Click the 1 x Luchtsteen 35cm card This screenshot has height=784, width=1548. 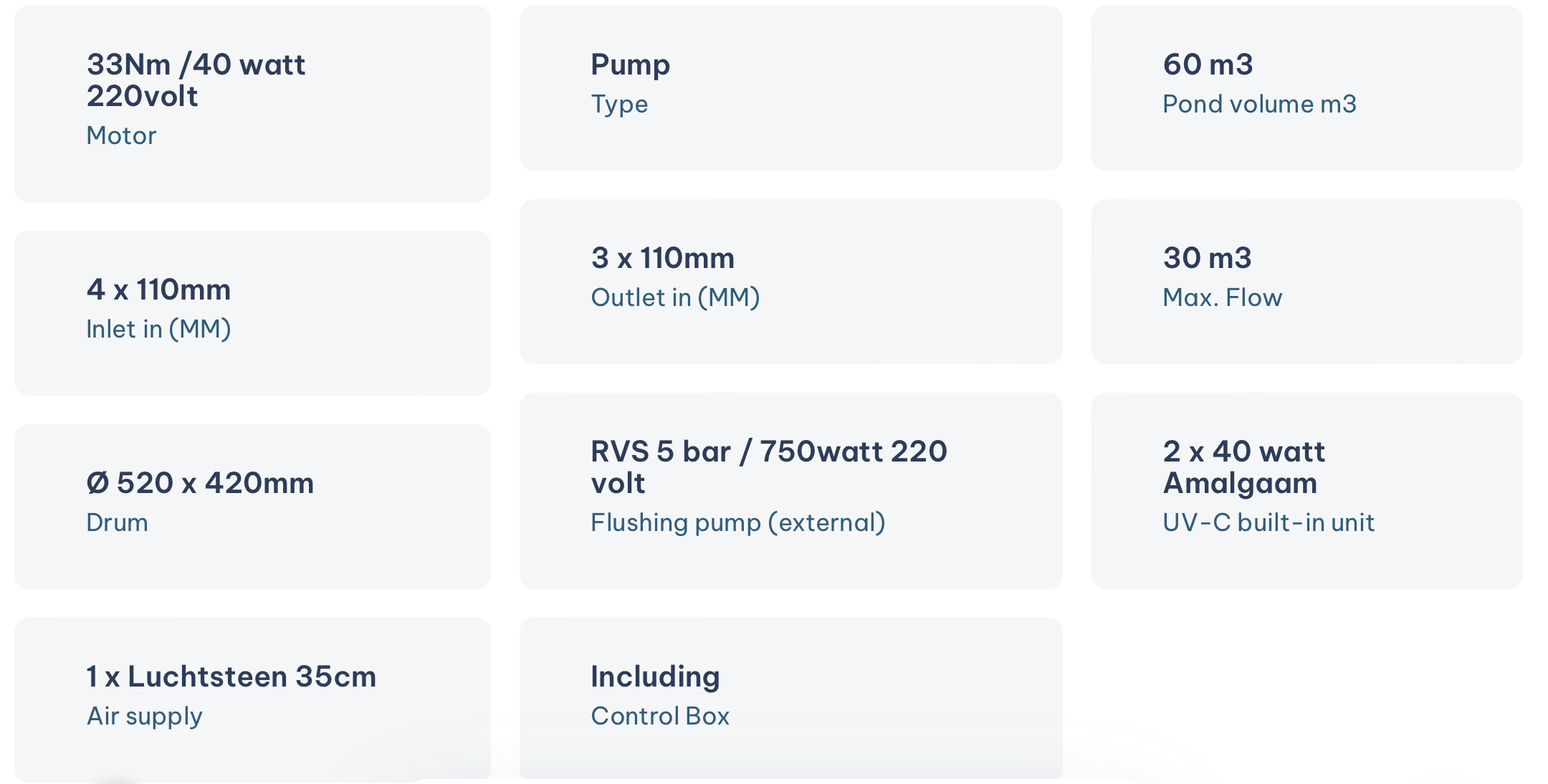(252, 700)
